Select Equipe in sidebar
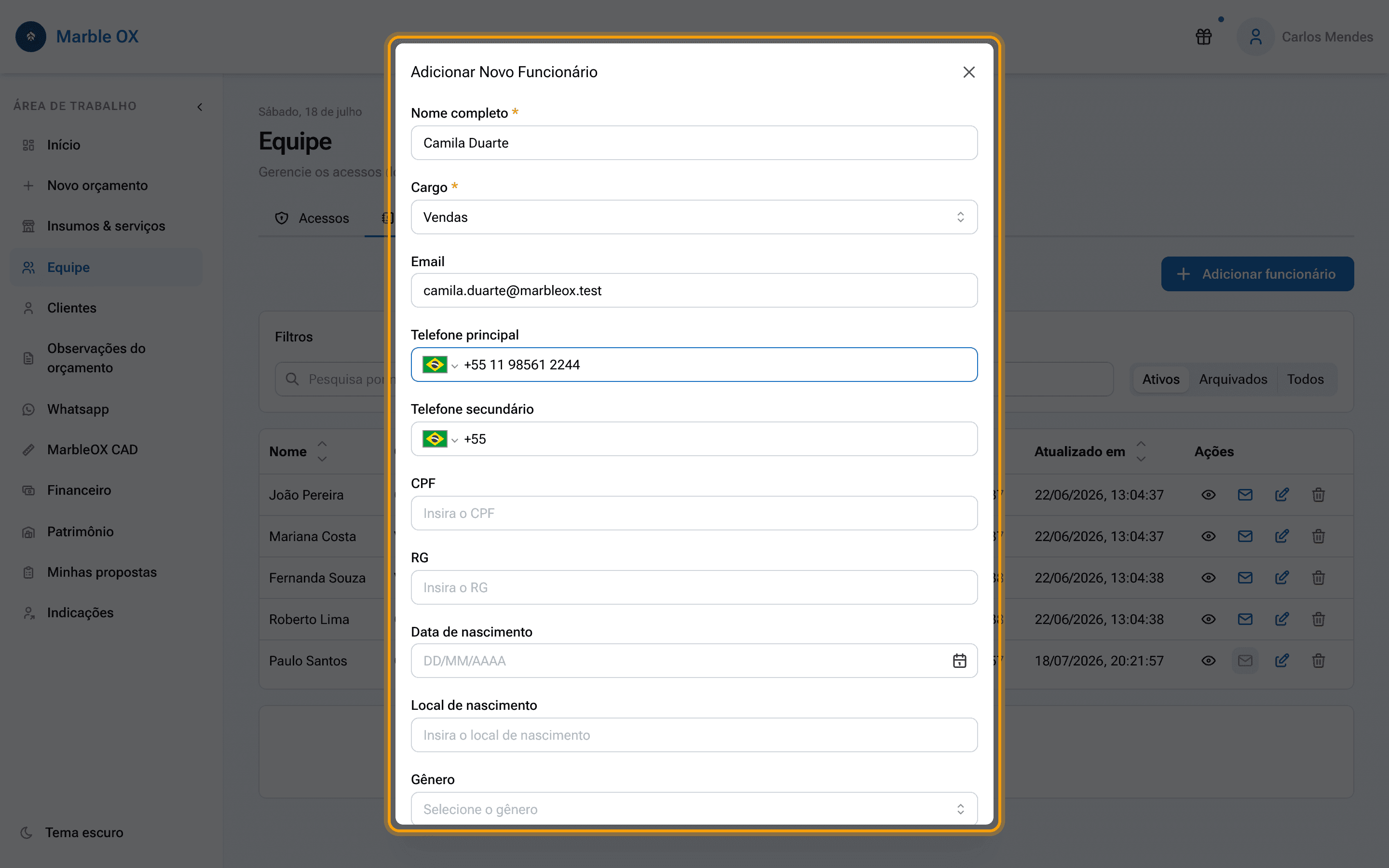This screenshot has height=868, width=1389. [106, 268]
